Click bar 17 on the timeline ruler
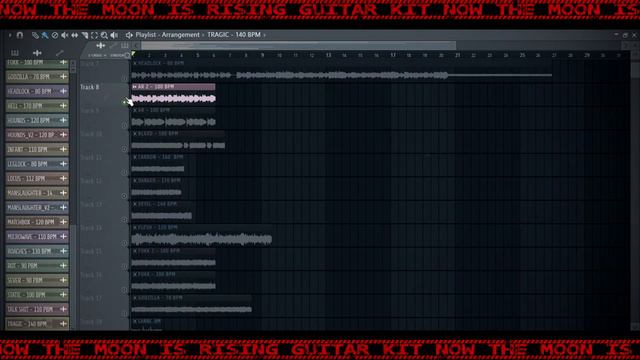The image size is (640, 360). (393, 55)
